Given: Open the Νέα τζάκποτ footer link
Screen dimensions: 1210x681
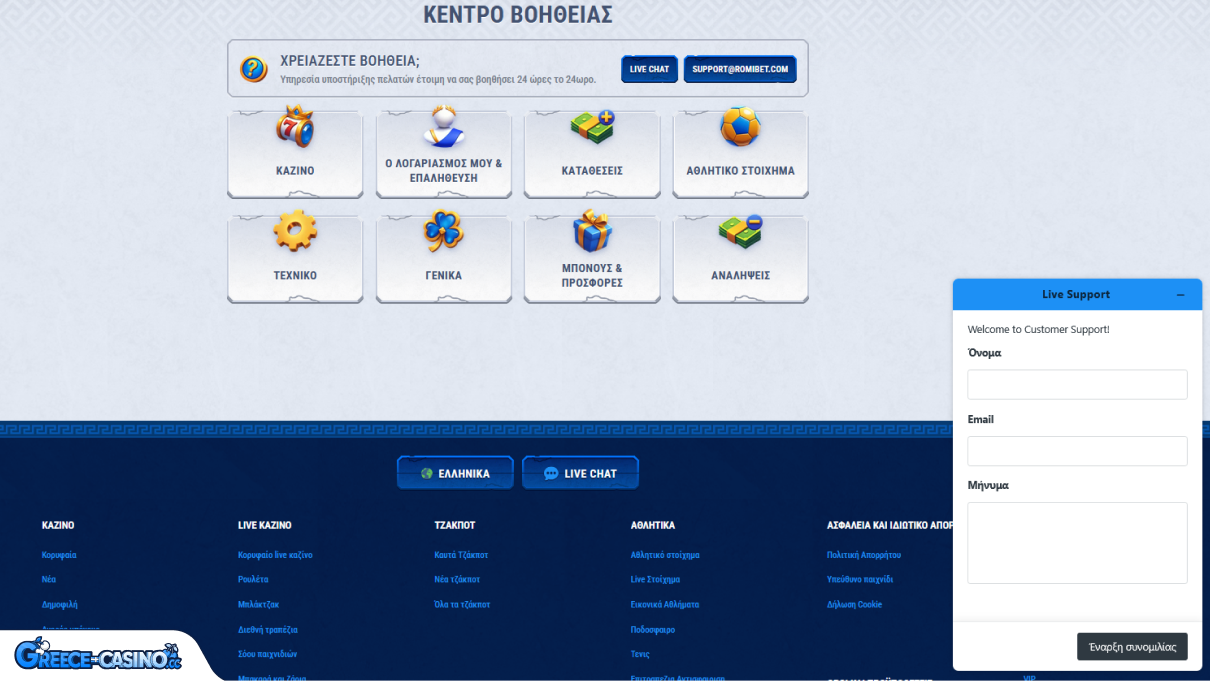Looking at the screenshot, I should [x=457, y=580].
